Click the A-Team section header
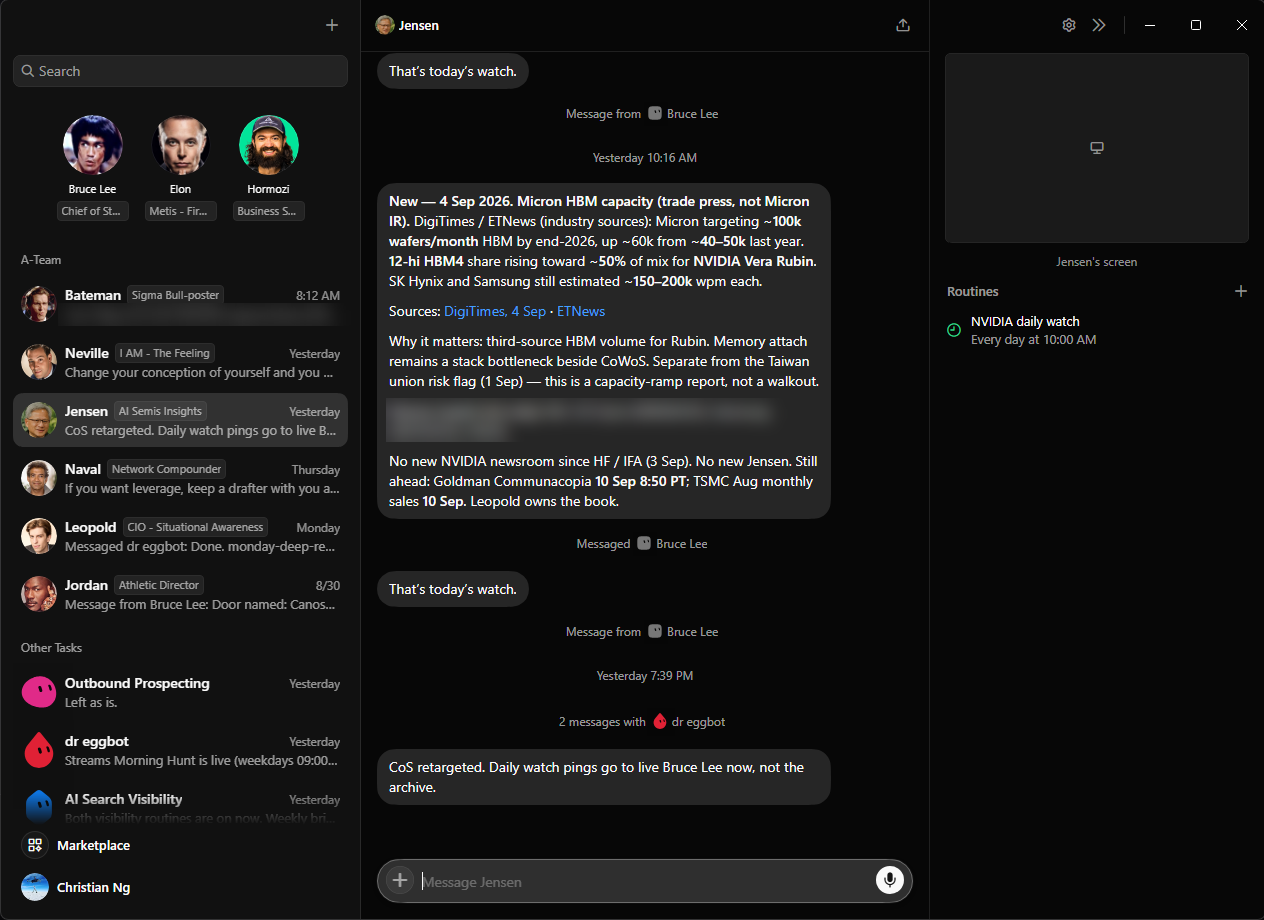Image resolution: width=1264 pixels, height=920 pixels. 41,260
